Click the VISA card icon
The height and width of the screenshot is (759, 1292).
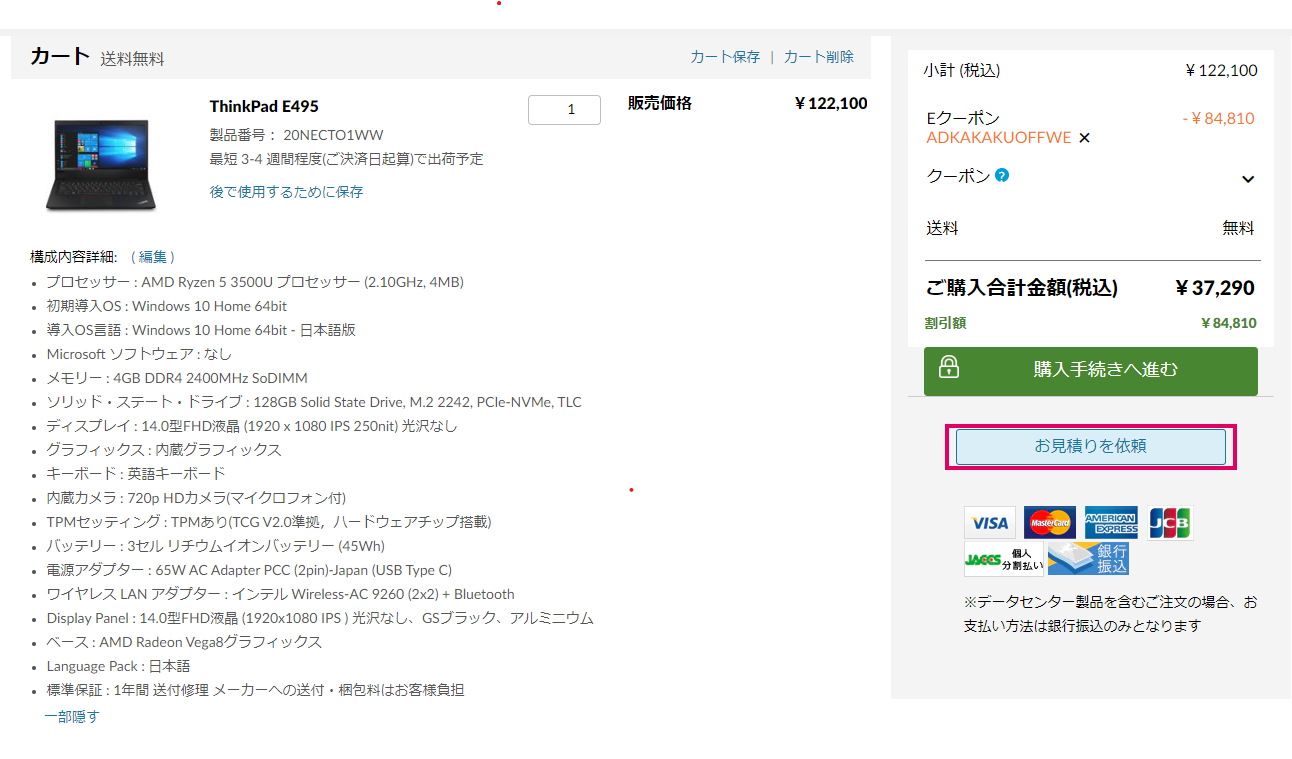point(990,523)
